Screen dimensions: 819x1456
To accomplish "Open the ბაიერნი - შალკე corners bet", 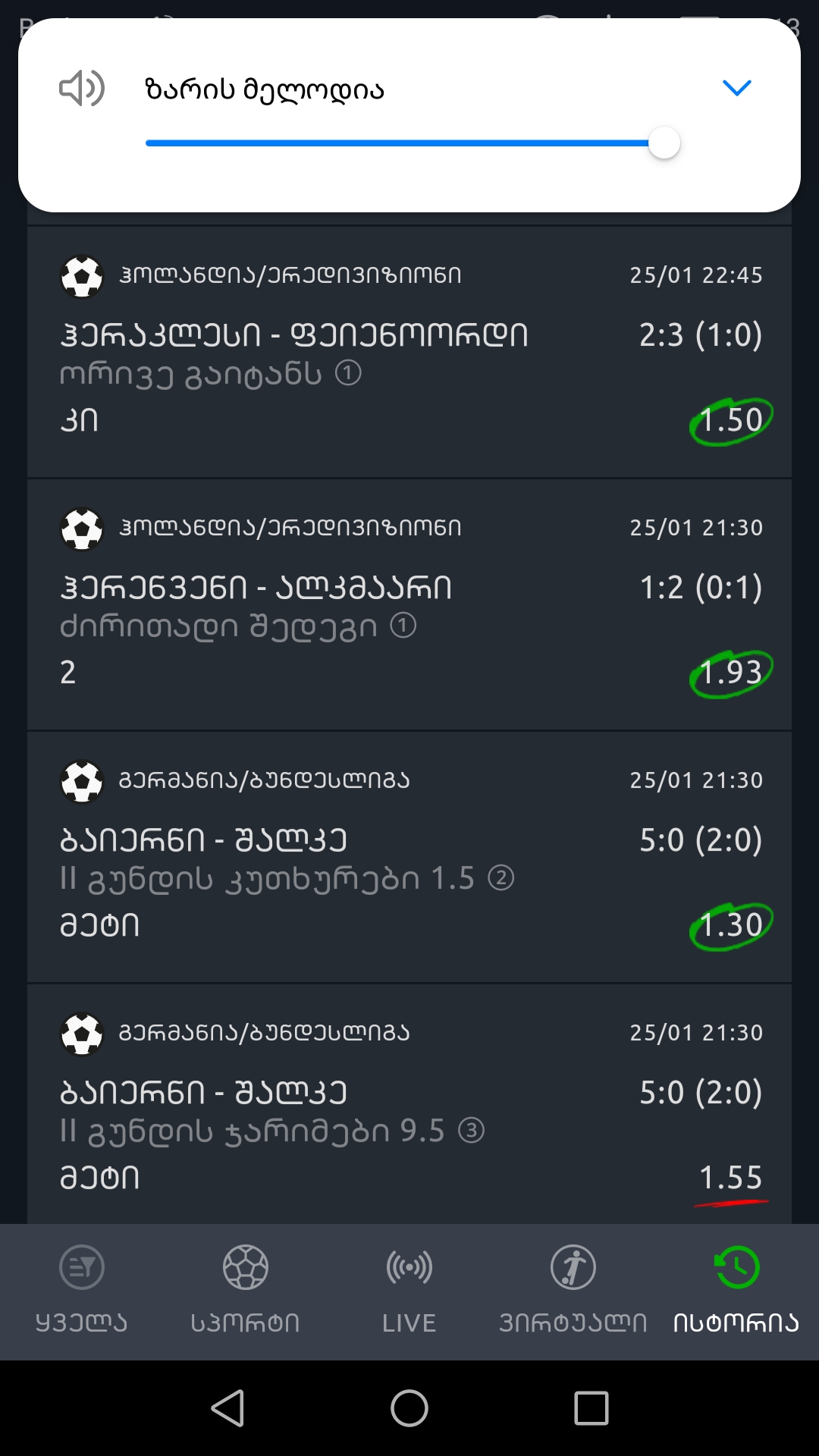I will [x=409, y=857].
